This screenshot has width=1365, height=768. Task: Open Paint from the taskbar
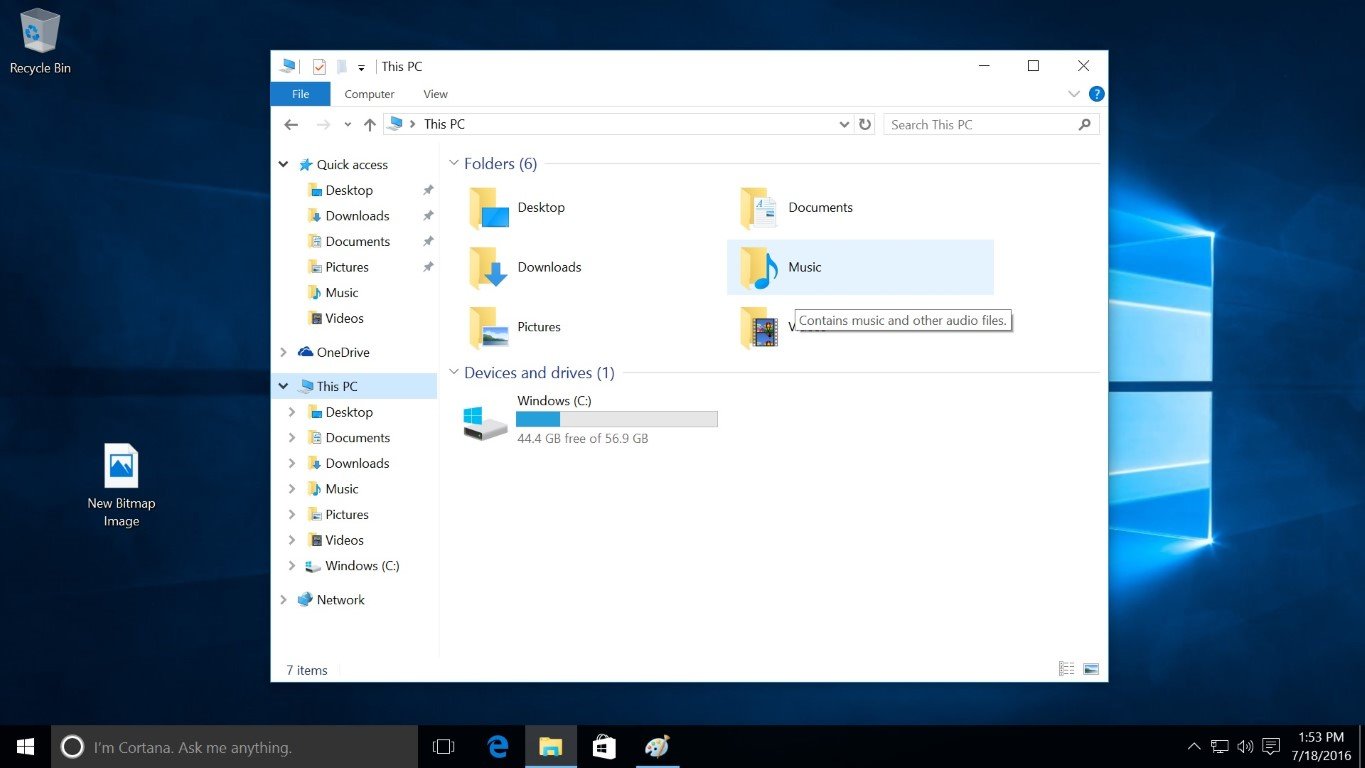(x=656, y=747)
